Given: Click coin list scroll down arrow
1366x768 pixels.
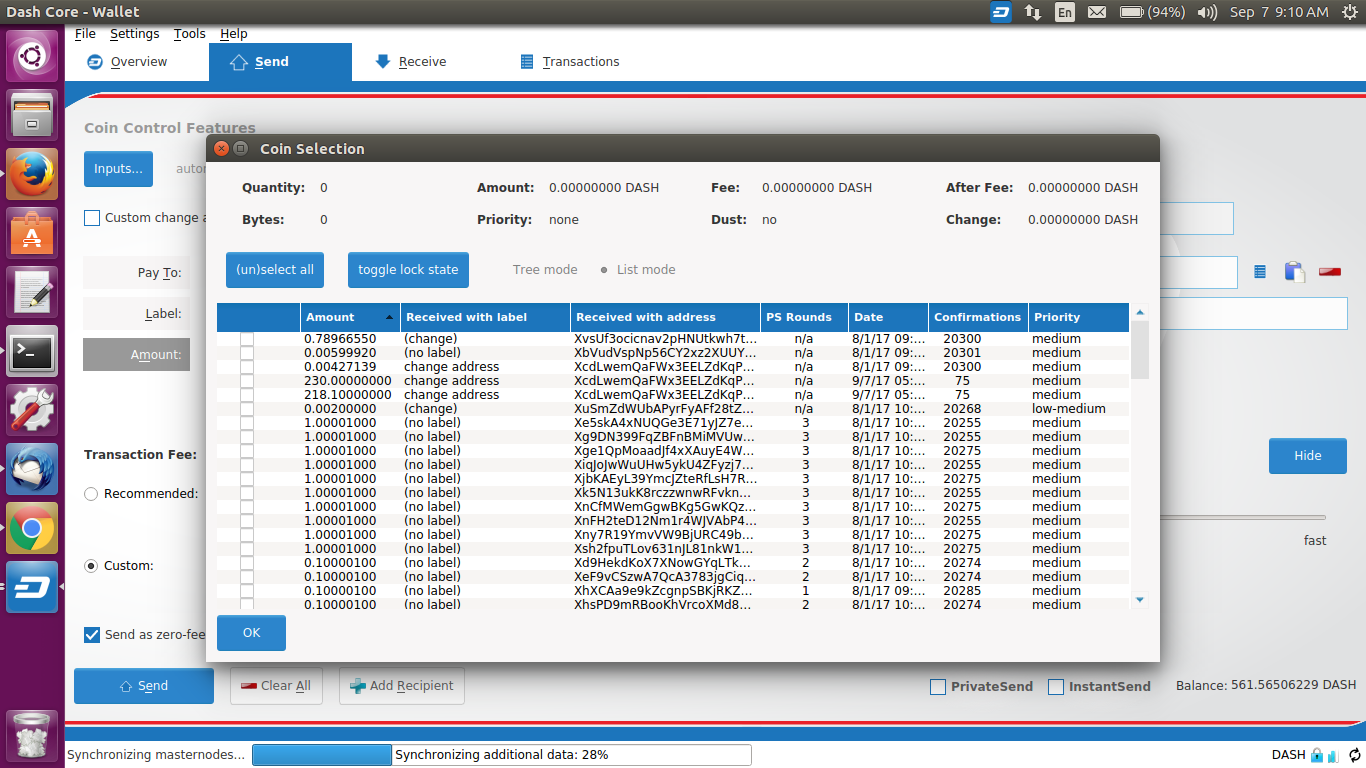Looking at the screenshot, I should click(x=1139, y=599).
